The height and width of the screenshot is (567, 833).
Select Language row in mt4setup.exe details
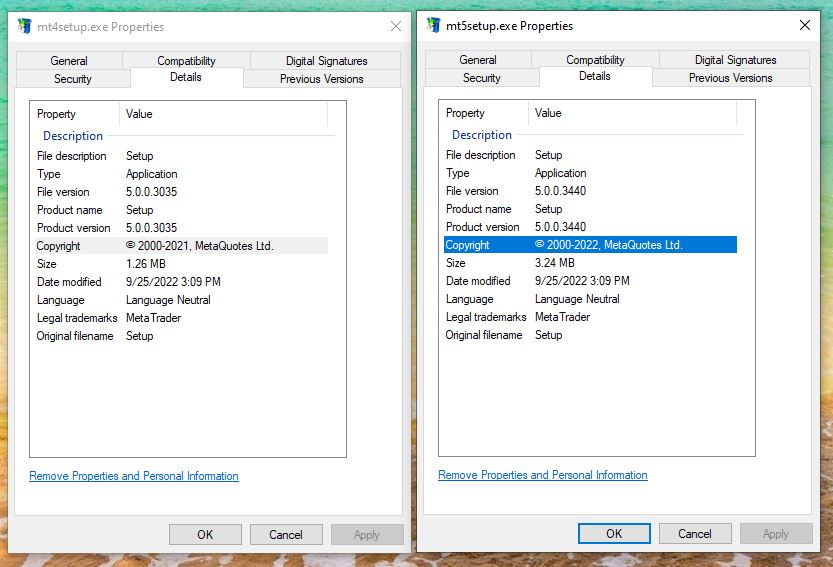(182, 300)
